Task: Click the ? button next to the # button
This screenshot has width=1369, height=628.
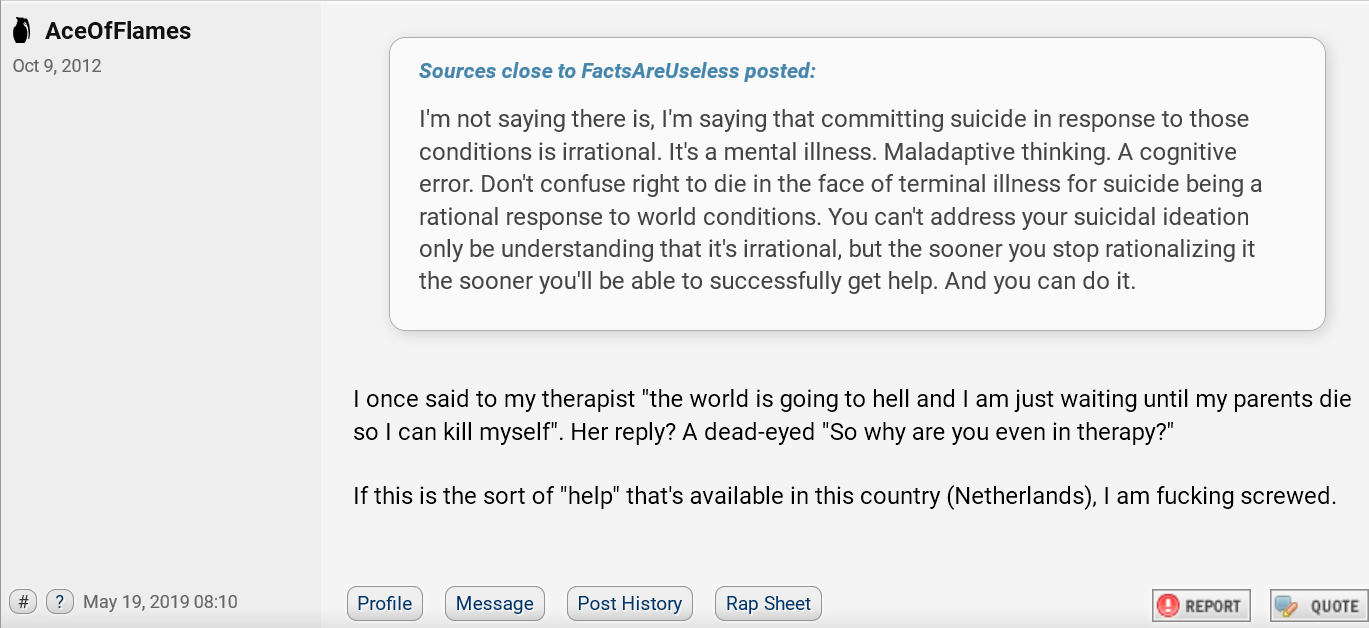Action: point(60,602)
